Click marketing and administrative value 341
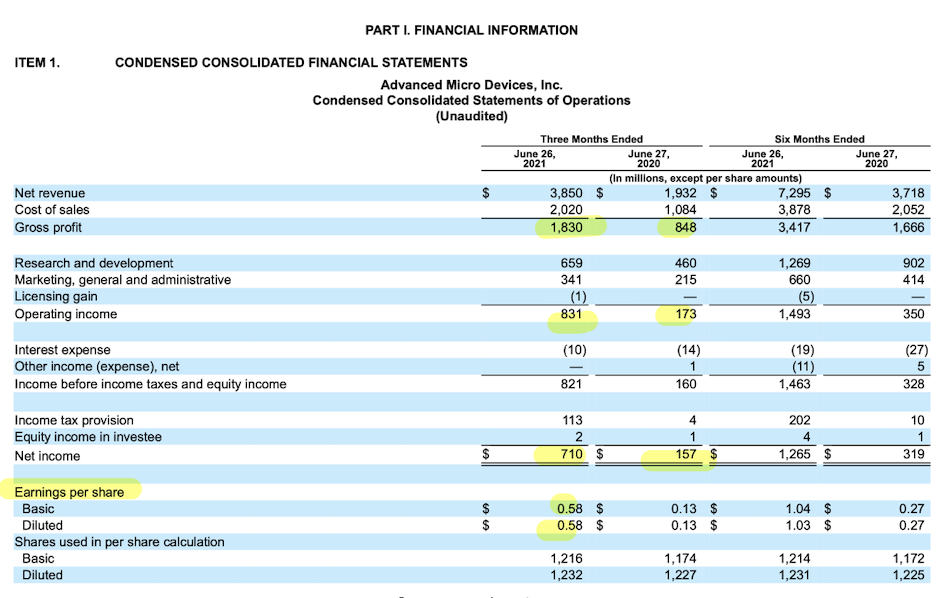 pos(571,280)
